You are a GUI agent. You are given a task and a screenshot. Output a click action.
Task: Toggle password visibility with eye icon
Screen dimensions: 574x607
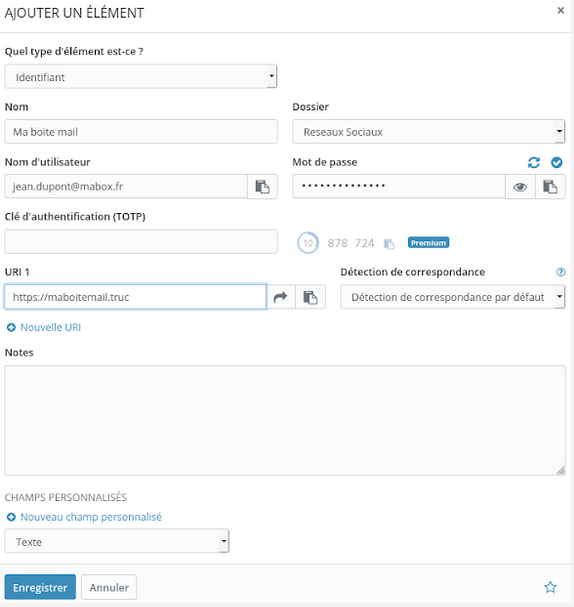(x=520, y=187)
